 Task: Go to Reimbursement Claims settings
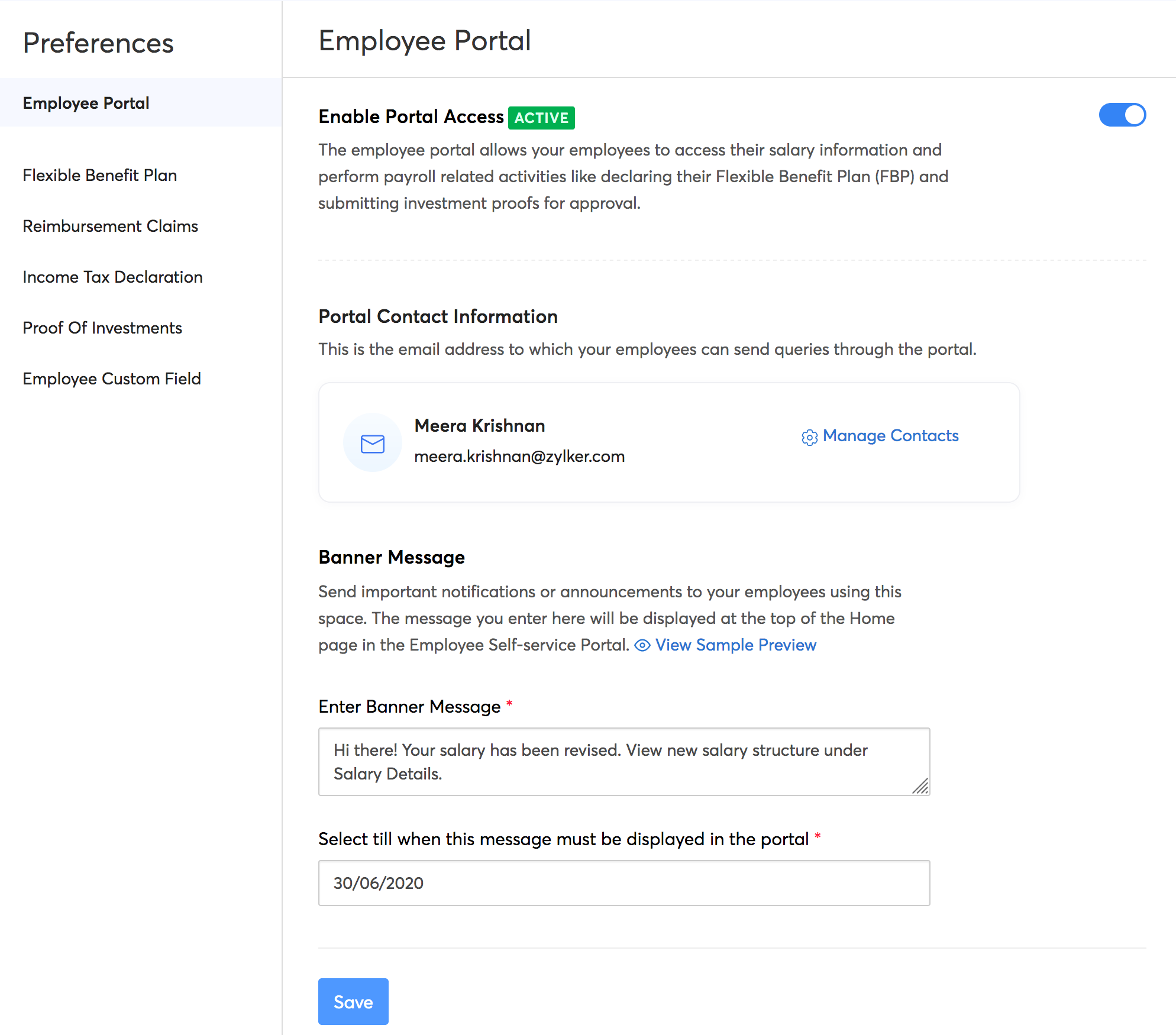click(110, 226)
